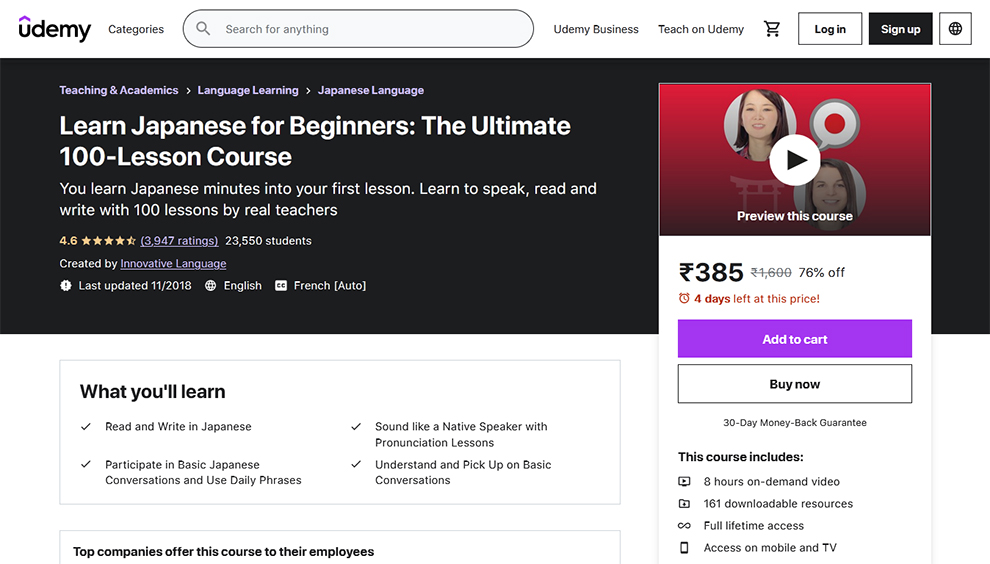Click the star rating icons
Image resolution: width=990 pixels, height=564 pixels.
click(x=109, y=241)
